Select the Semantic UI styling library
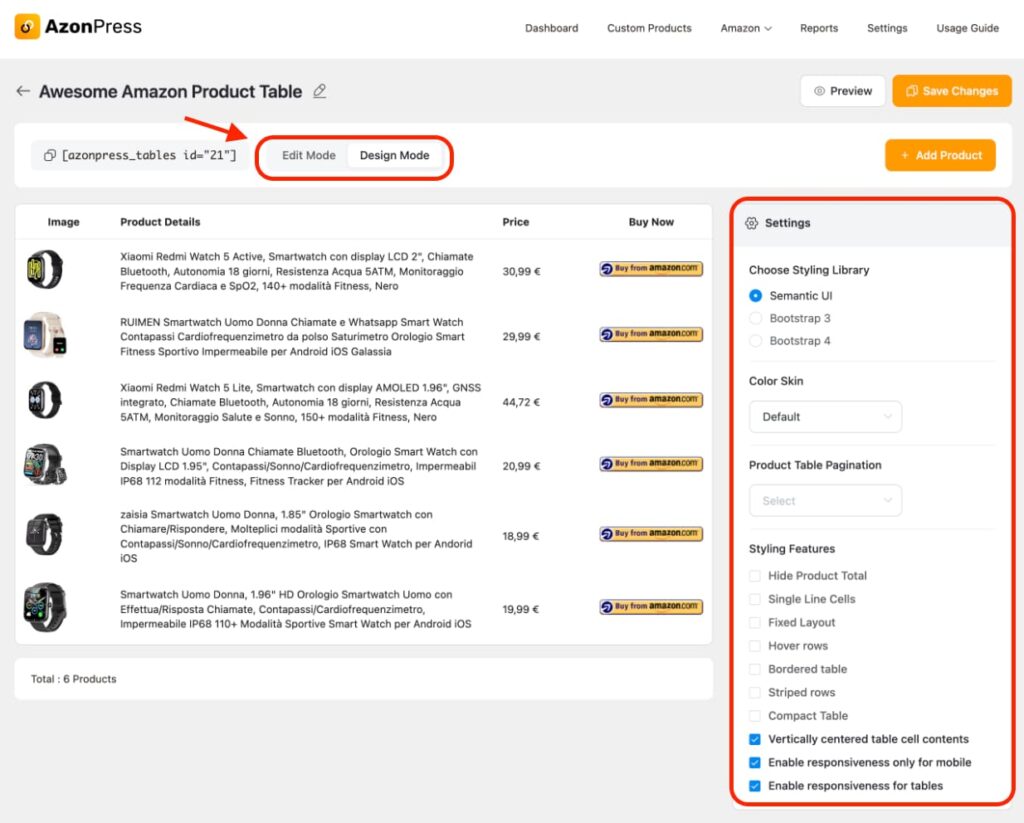The image size is (1024, 823). [x=756, y=296]
